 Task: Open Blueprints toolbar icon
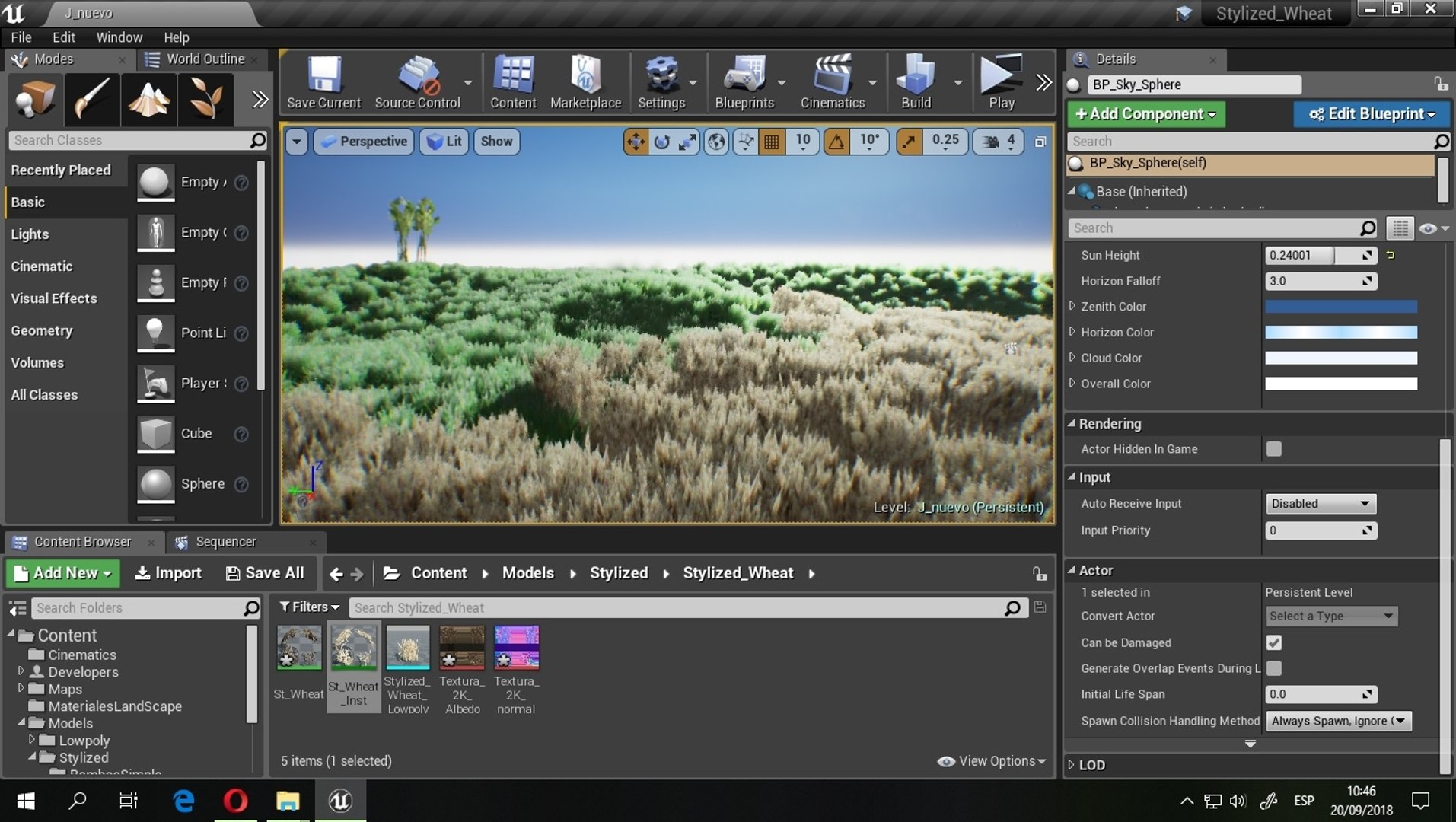(x=744, y=82)
